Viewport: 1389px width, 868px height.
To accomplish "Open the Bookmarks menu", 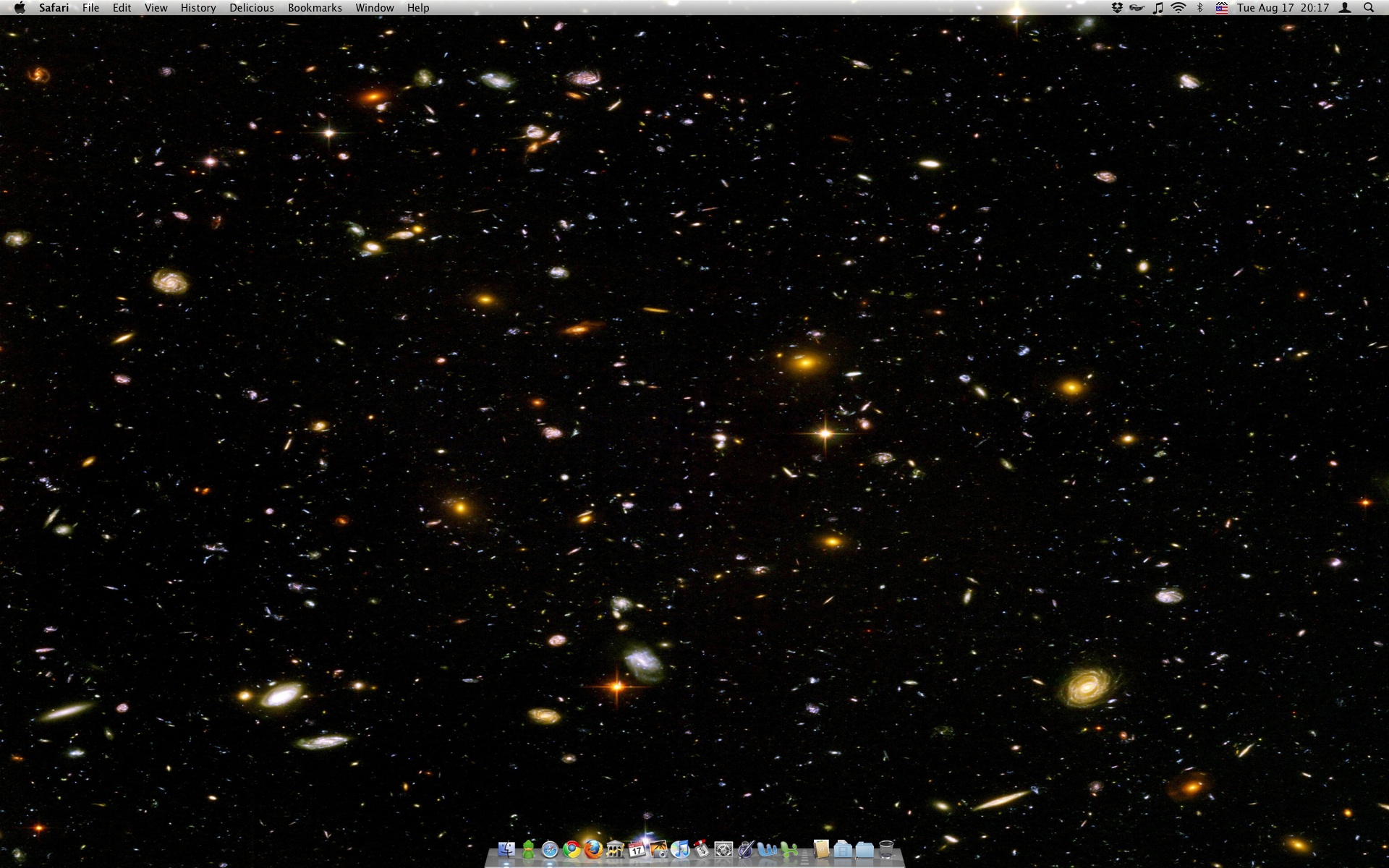I will tap(315, 8).
